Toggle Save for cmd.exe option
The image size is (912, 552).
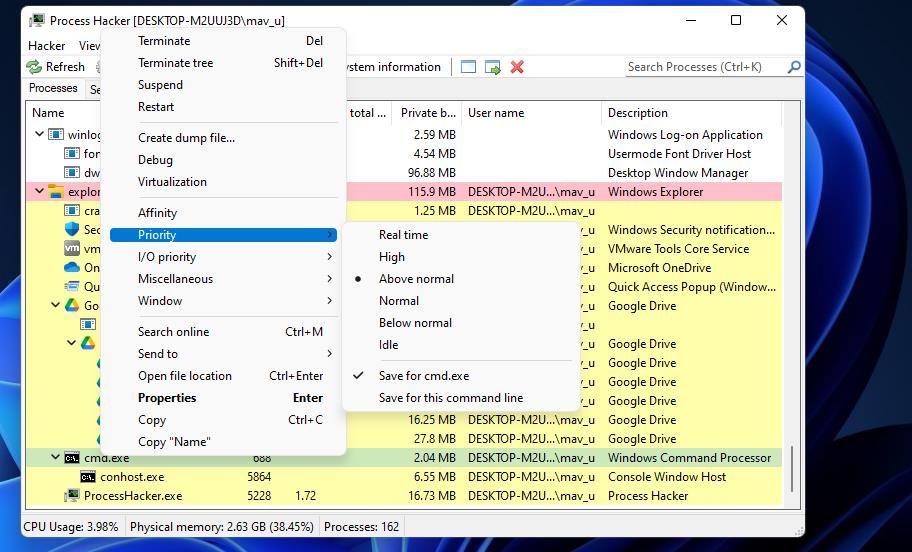[x=424, y=376]
